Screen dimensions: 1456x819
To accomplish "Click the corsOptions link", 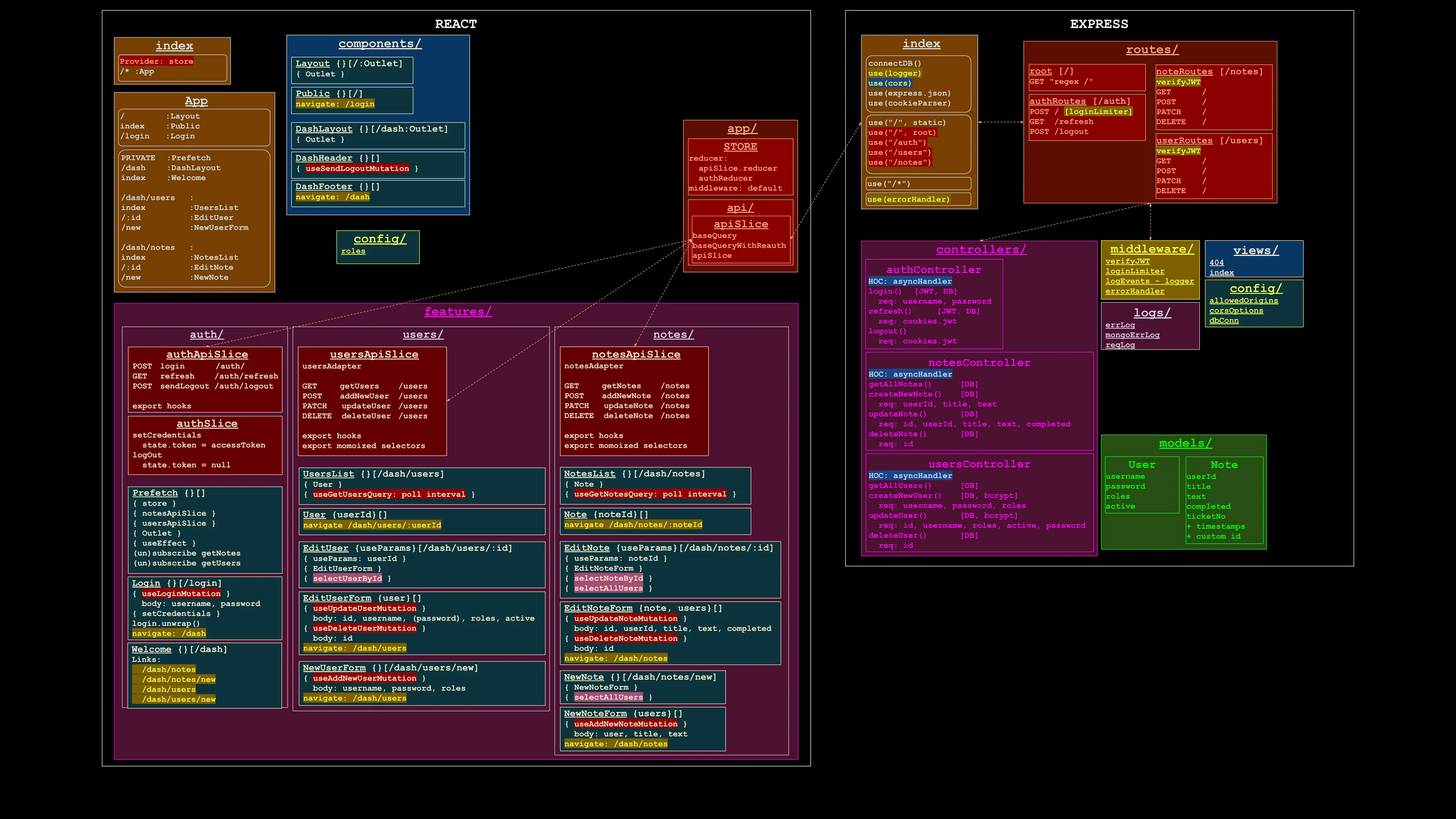I will 1236,310.
